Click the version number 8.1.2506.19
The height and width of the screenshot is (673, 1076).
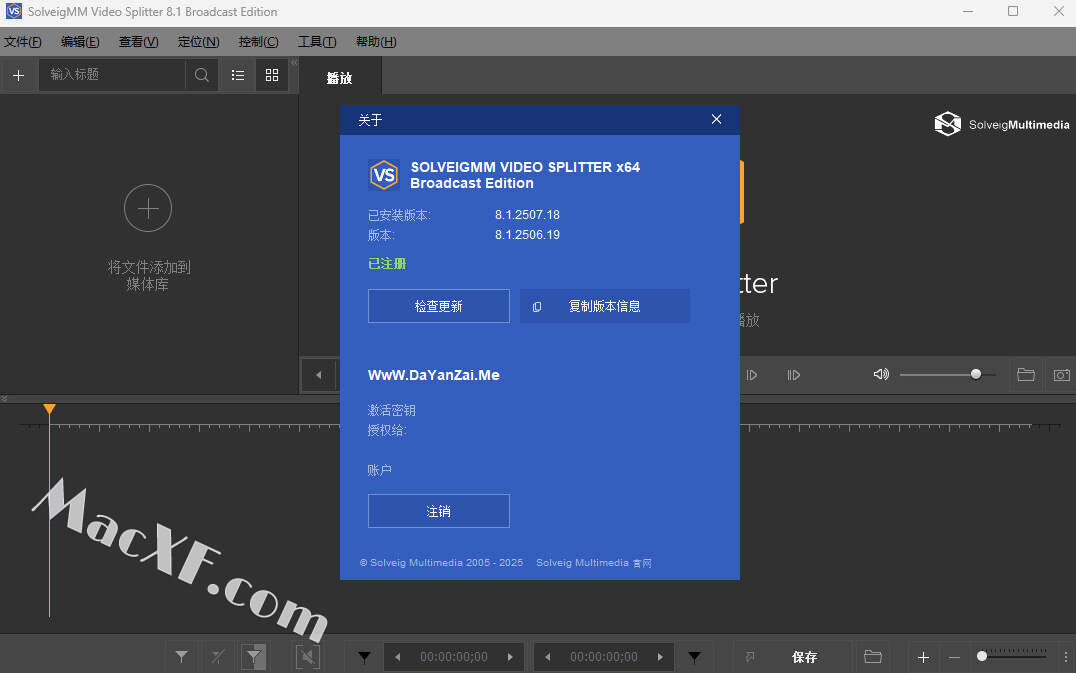527,235
